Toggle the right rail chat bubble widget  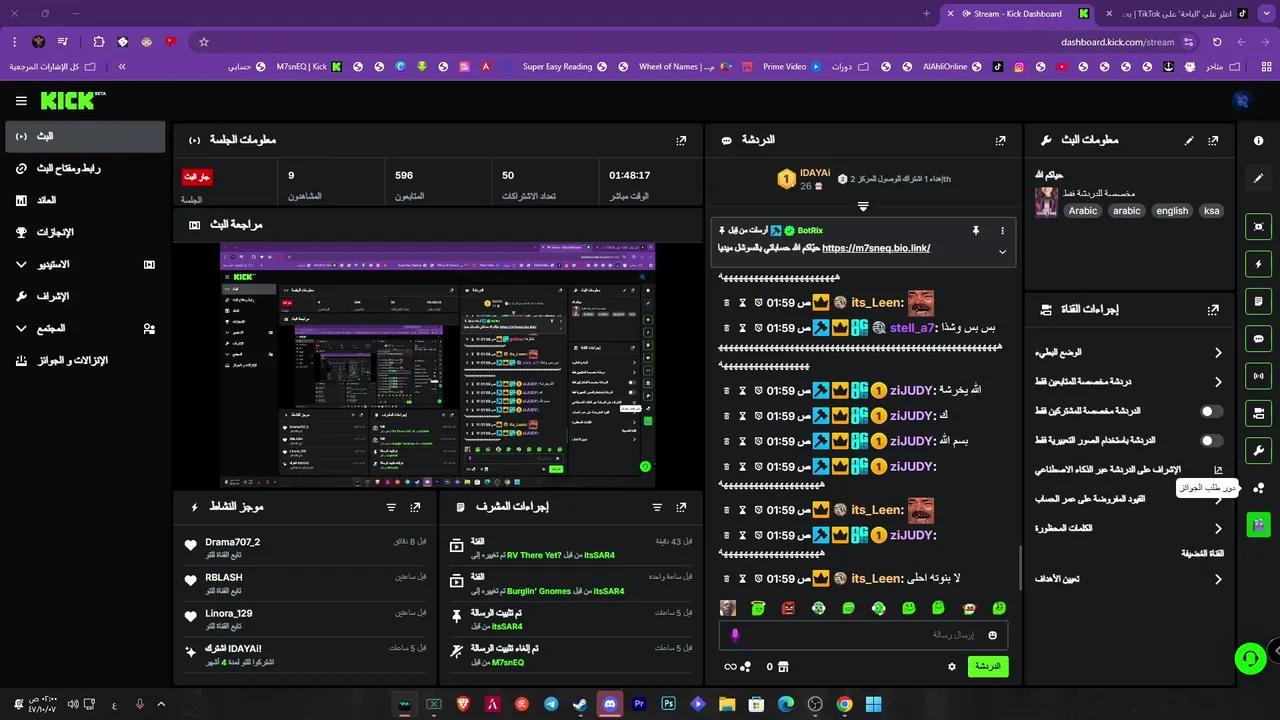[1259, 339]
